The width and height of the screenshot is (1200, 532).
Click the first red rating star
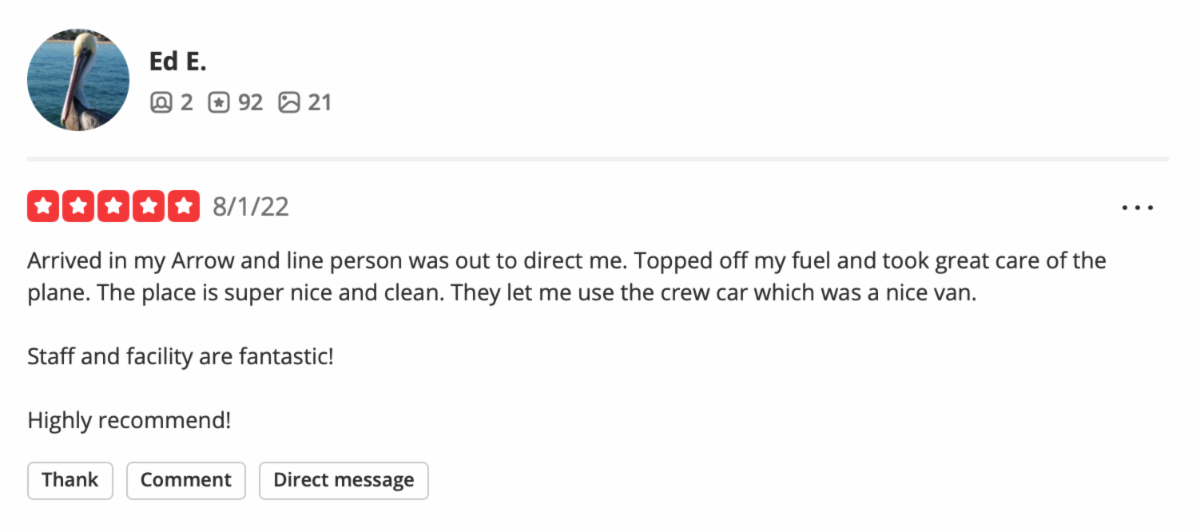pyautogui.click(x=42, y=207)
